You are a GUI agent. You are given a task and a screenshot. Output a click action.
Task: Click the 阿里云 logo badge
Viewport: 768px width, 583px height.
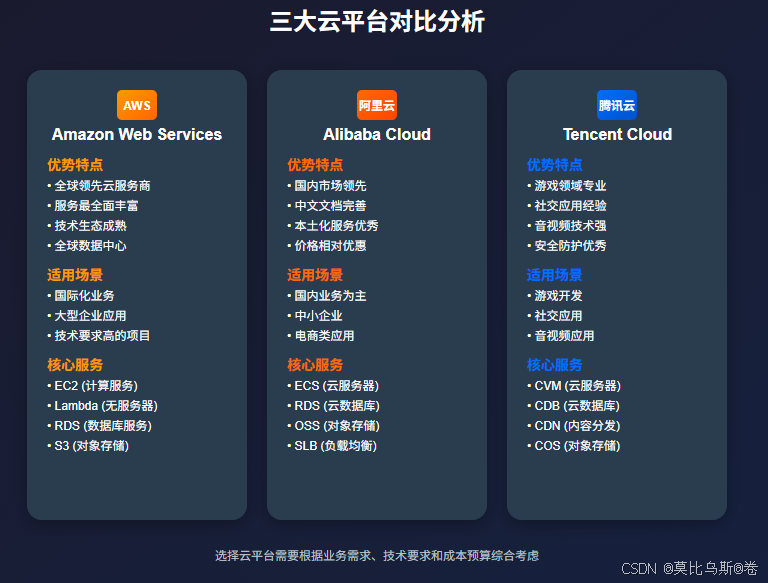[377, 105]
